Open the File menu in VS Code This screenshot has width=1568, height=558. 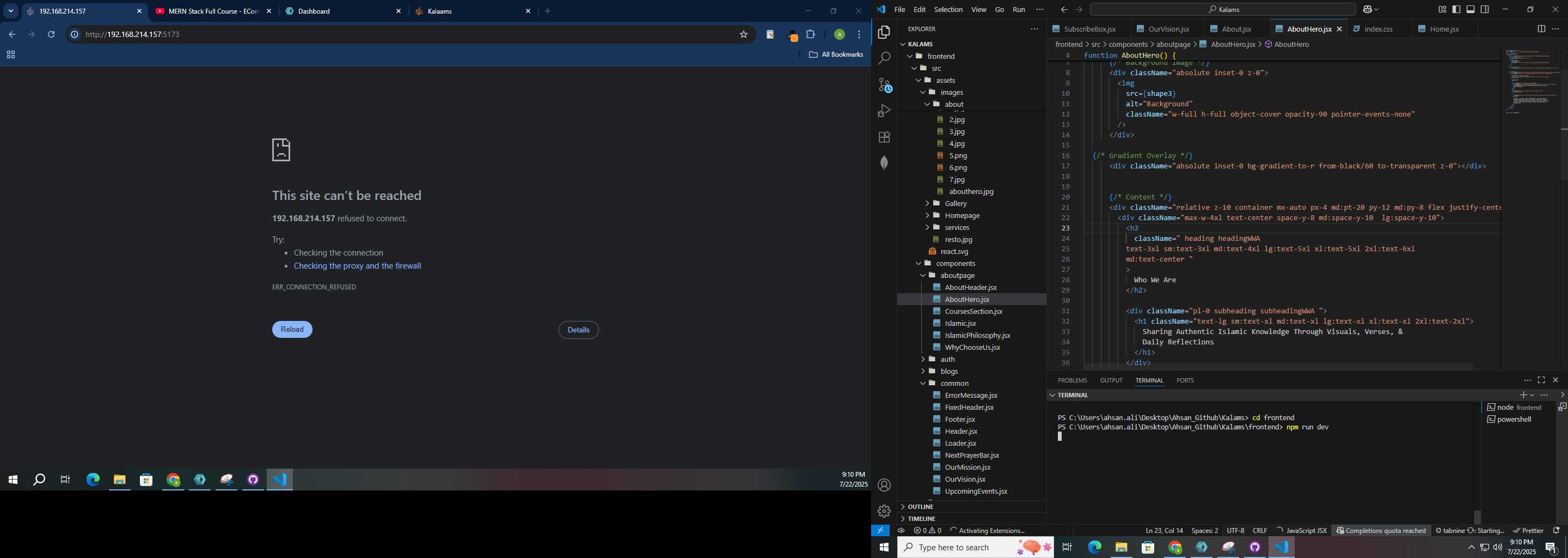tap(899, 10)
